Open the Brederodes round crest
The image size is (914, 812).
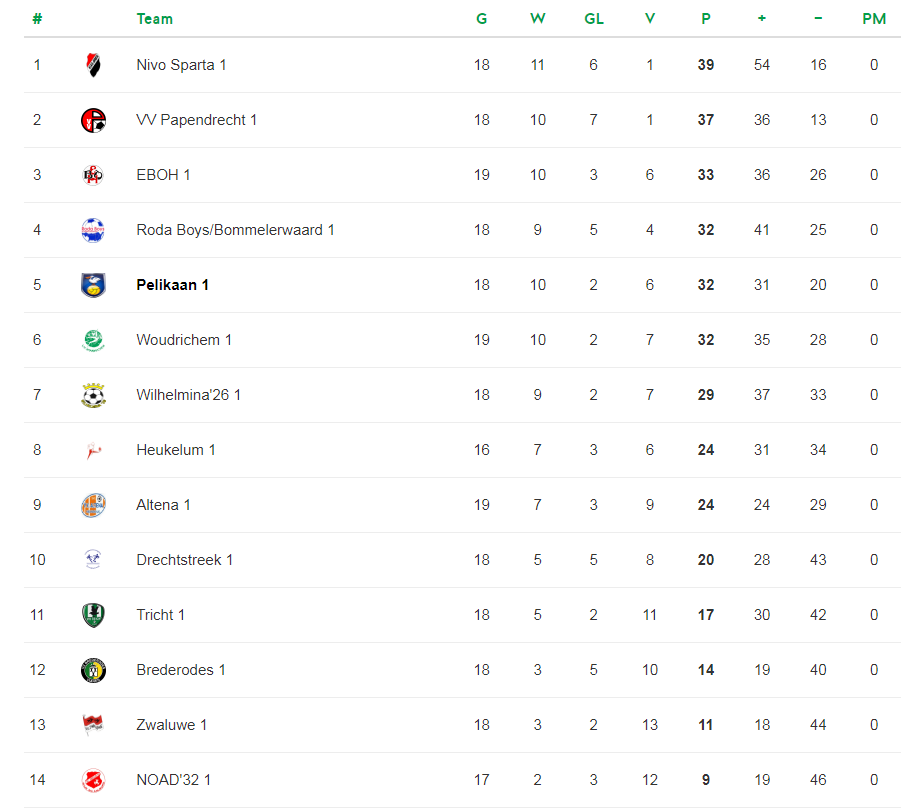pos(93,670)
